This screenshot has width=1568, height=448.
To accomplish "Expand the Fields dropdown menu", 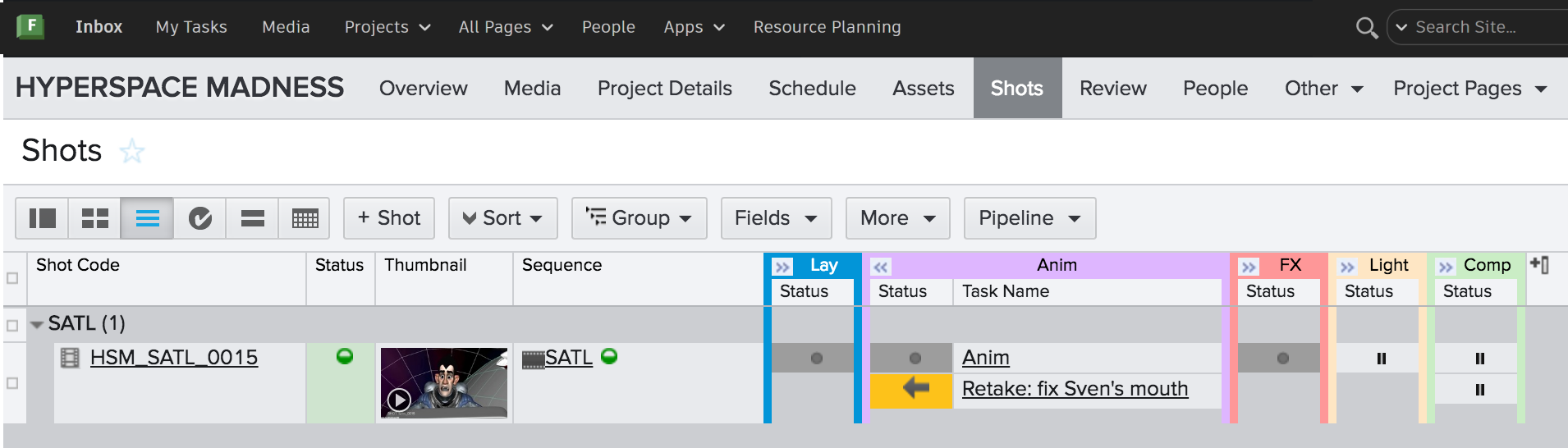I will coord(776,218).
